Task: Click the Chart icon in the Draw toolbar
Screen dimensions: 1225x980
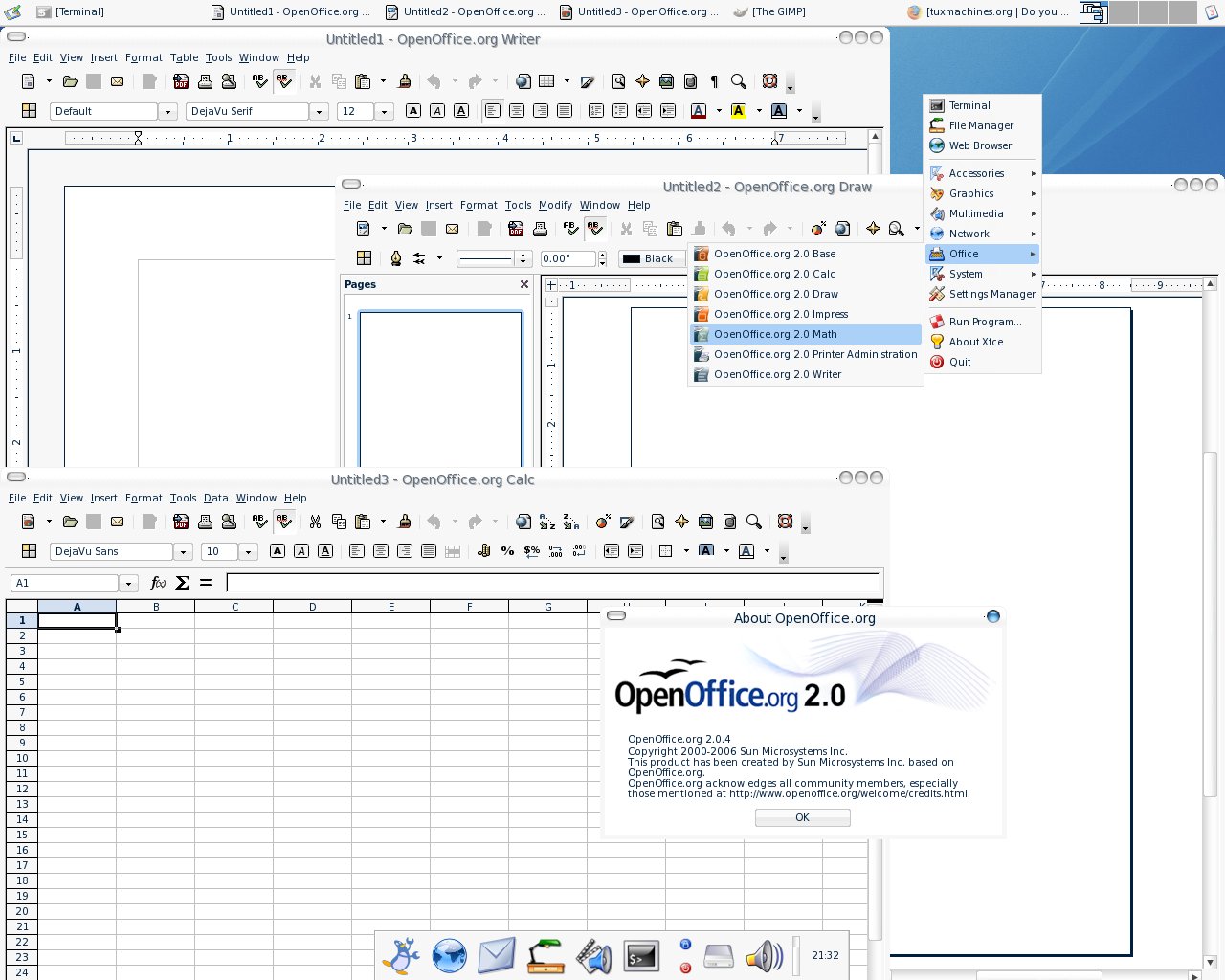Action: click(818, 229)
